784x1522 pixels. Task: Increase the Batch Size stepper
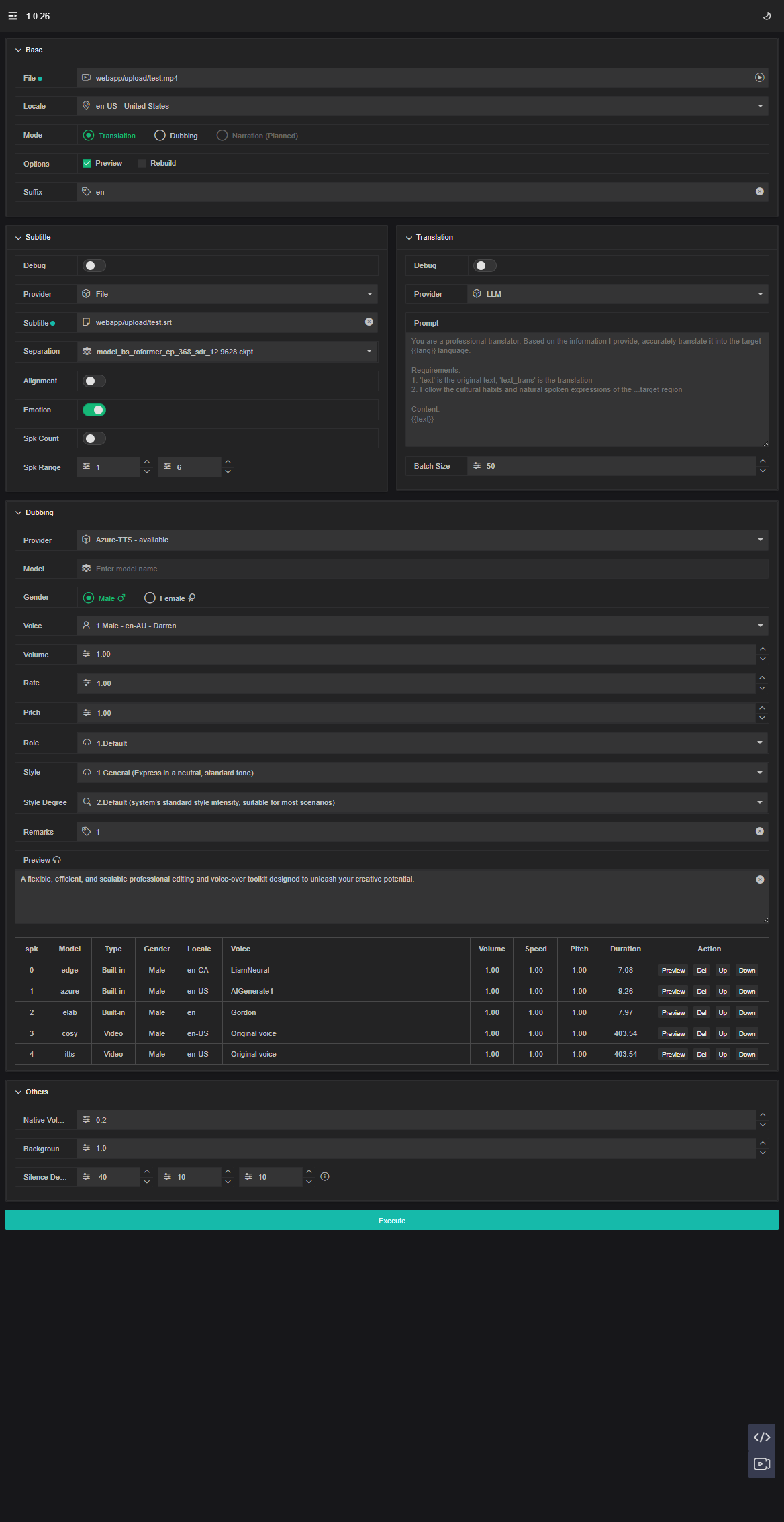point(762,461)
